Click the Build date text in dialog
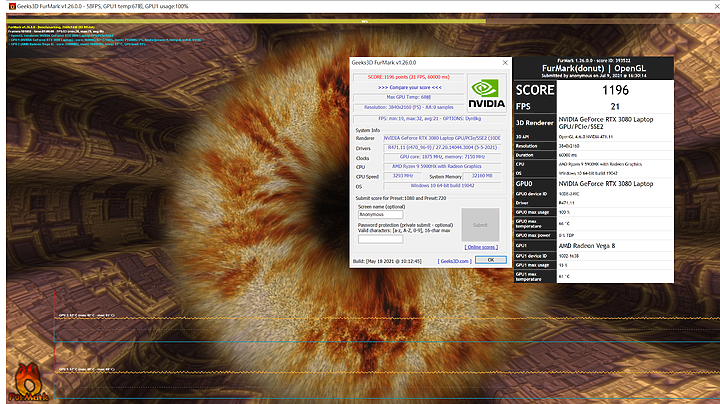The image size is (720, 404). coord(387,261)
